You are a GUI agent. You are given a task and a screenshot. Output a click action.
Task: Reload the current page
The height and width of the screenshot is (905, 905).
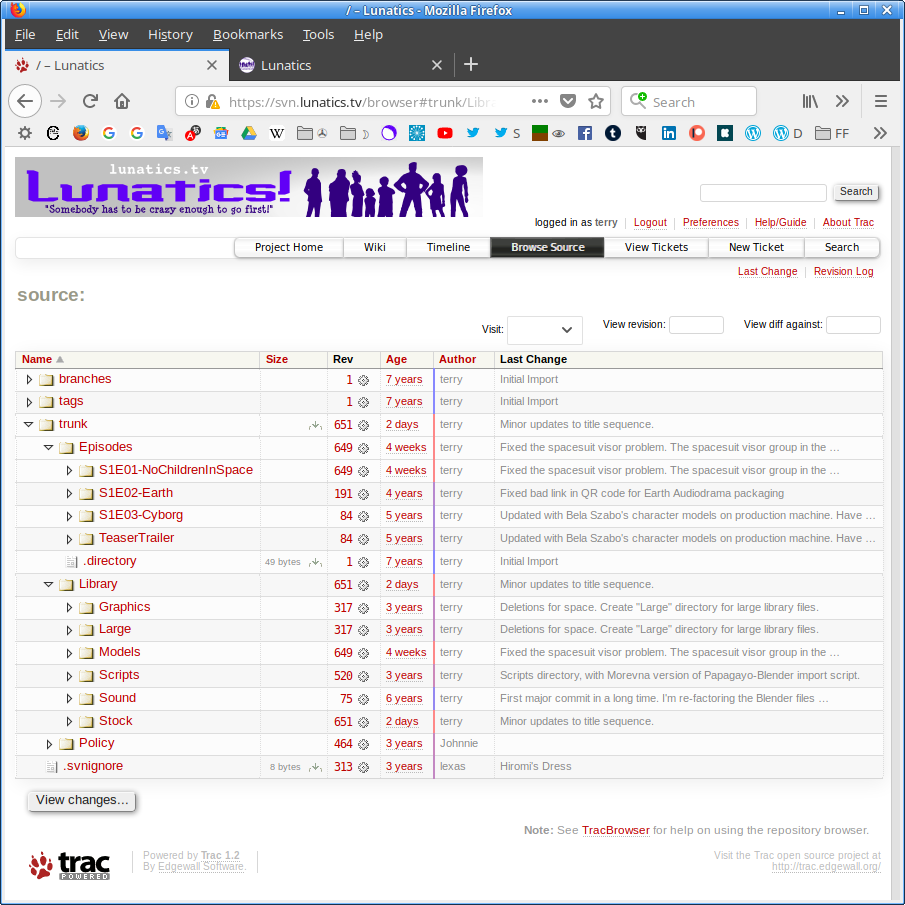pos(90,101)
